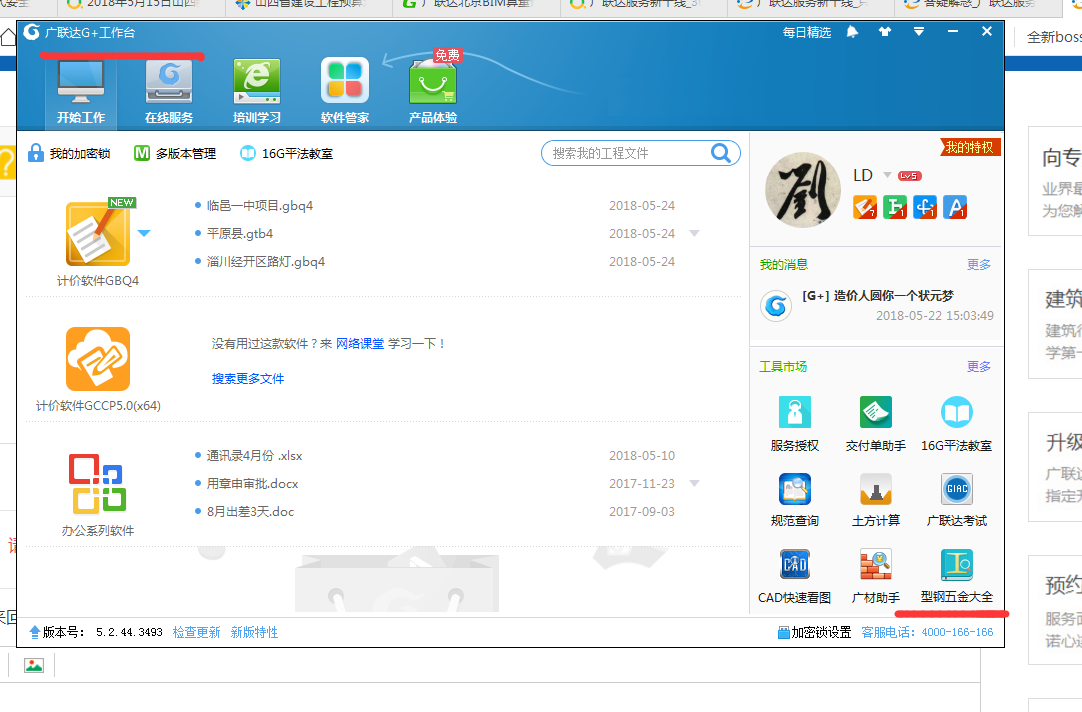Open 交付单助手 tool

(876, 424)
